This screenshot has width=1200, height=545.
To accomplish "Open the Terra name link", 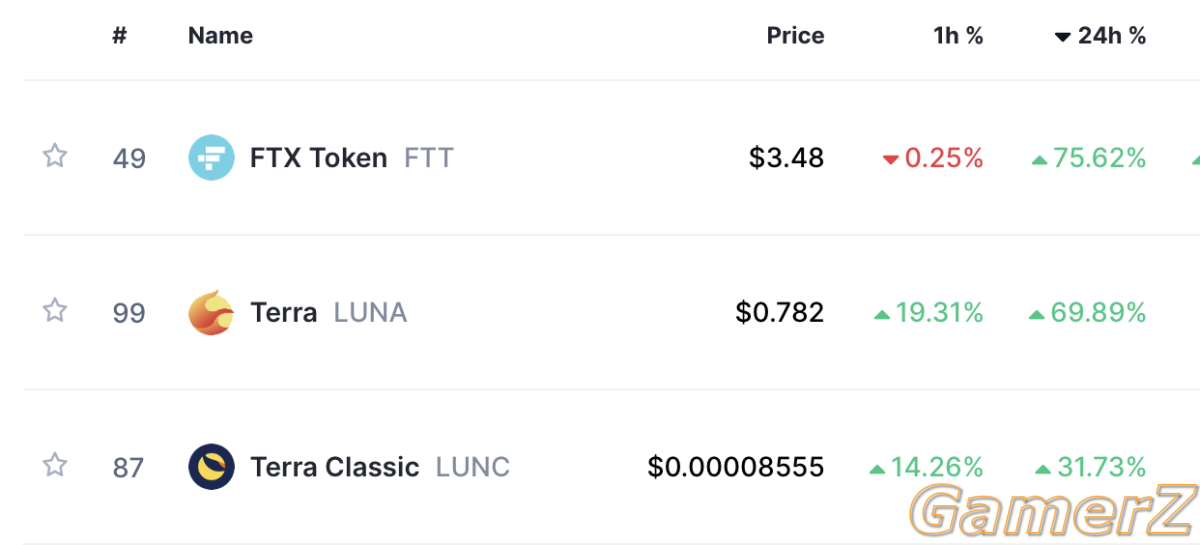I will 283,313.
